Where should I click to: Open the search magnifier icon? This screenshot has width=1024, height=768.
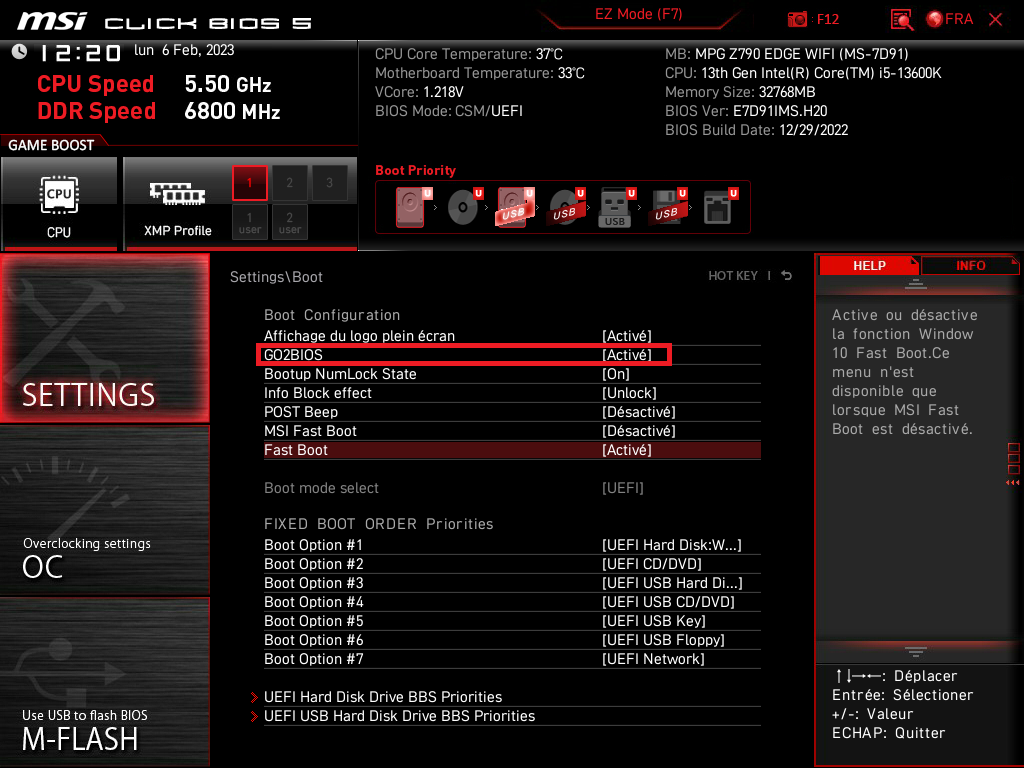[x=902, y=20]
